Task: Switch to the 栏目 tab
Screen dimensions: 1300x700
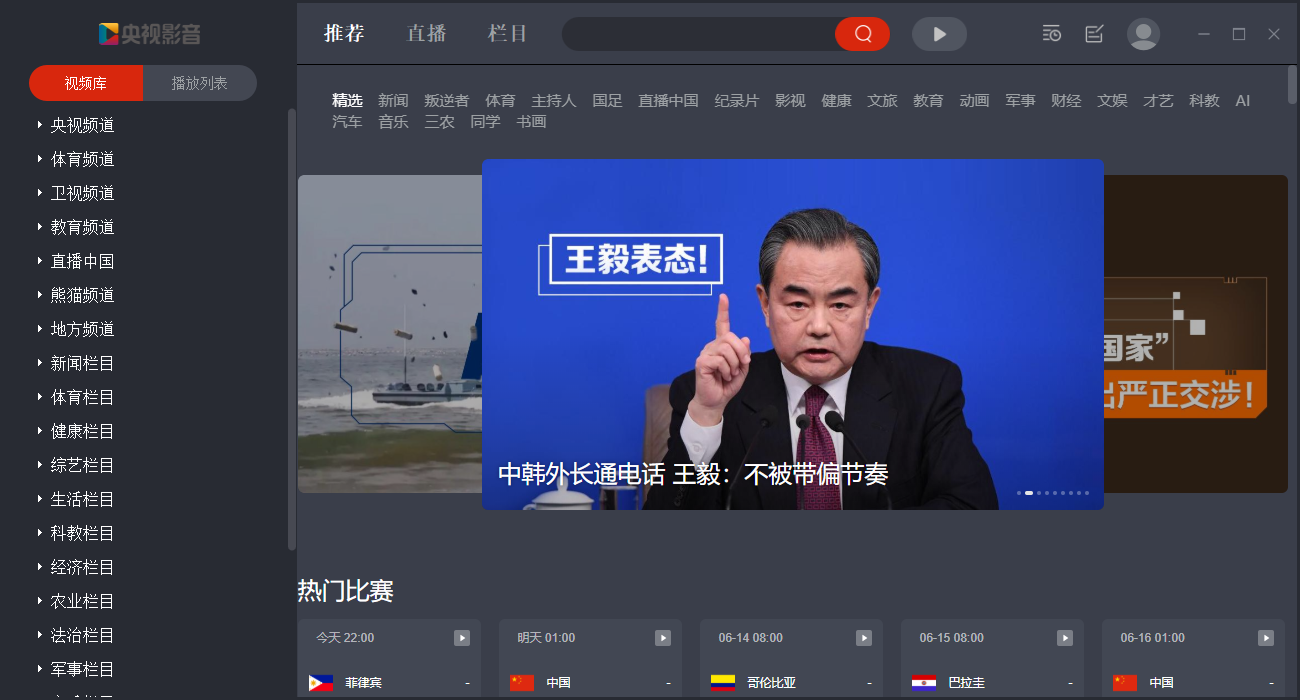Action: pyautogui.click(x=507, y=33)
